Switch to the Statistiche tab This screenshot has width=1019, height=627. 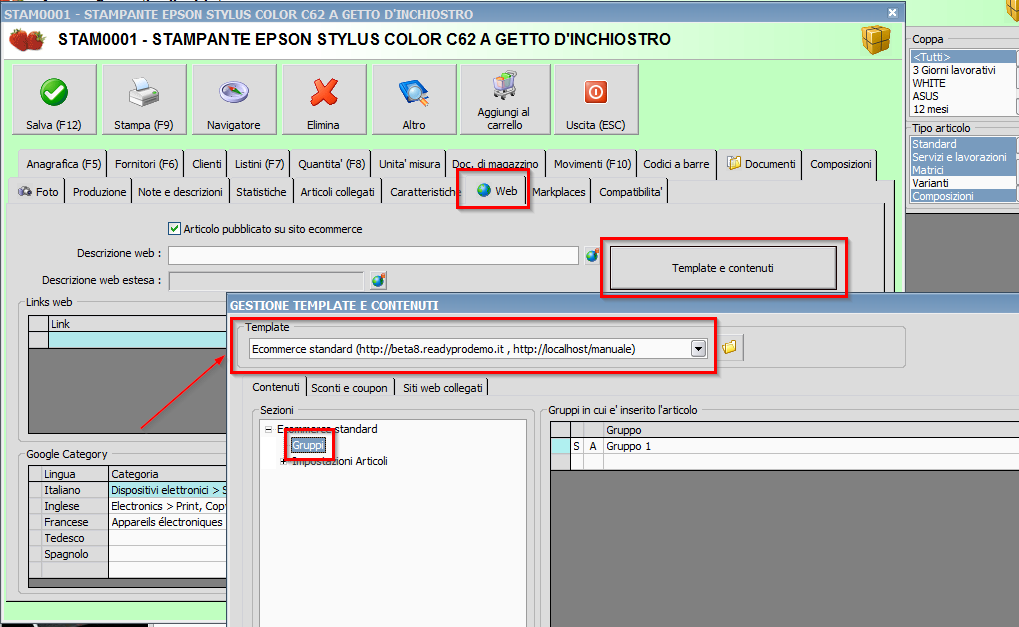(x=261, y=192)
